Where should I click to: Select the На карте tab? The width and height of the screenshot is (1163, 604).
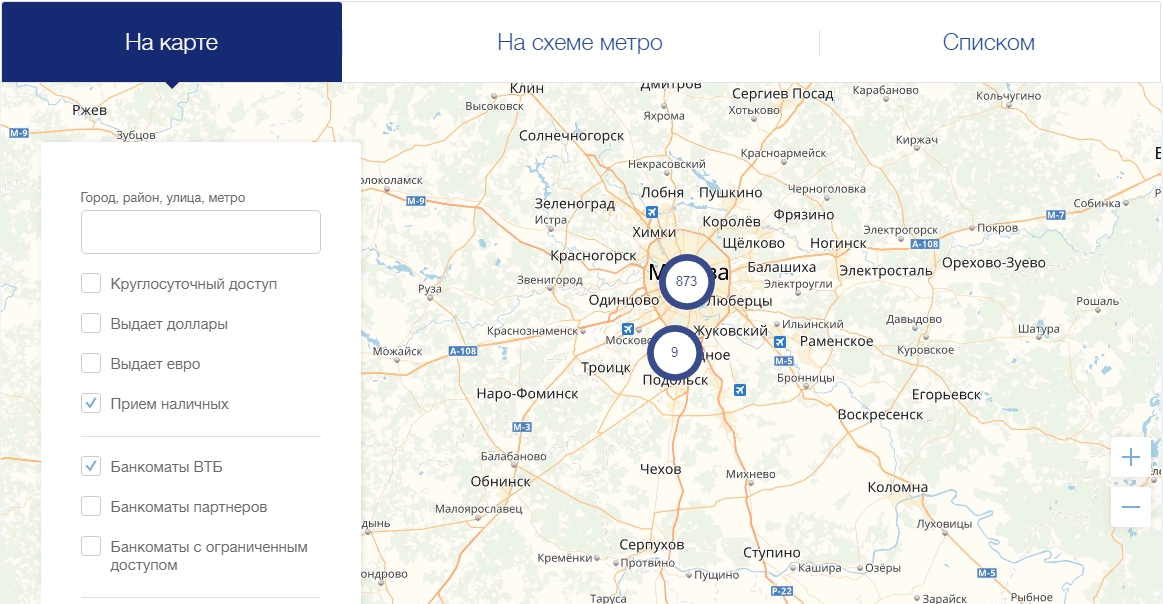pyautogui.click(x=171, y=42)
